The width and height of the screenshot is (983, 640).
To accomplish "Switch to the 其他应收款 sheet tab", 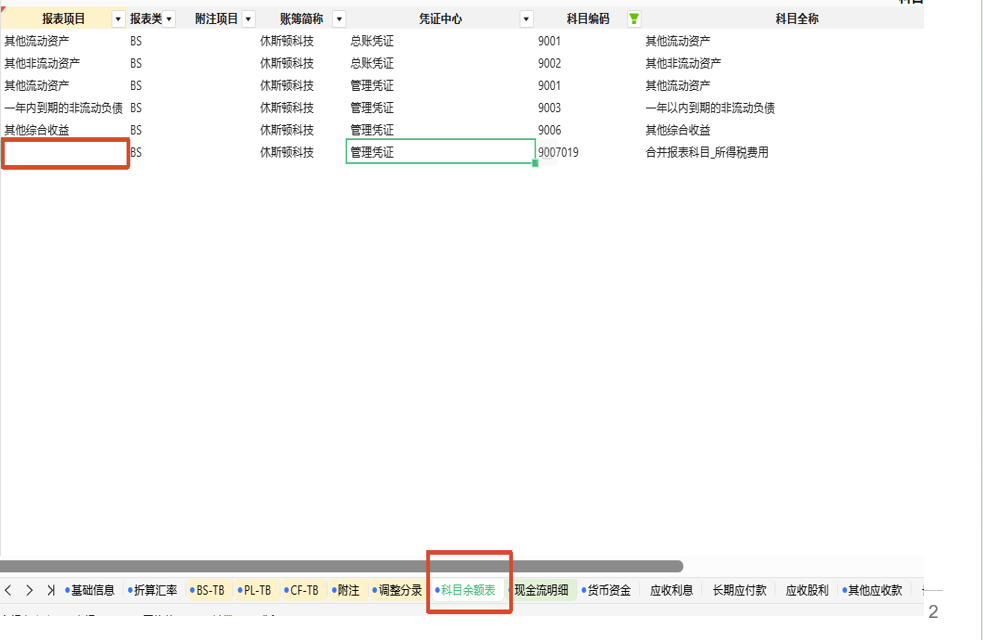I will click(x=873, y=590).
